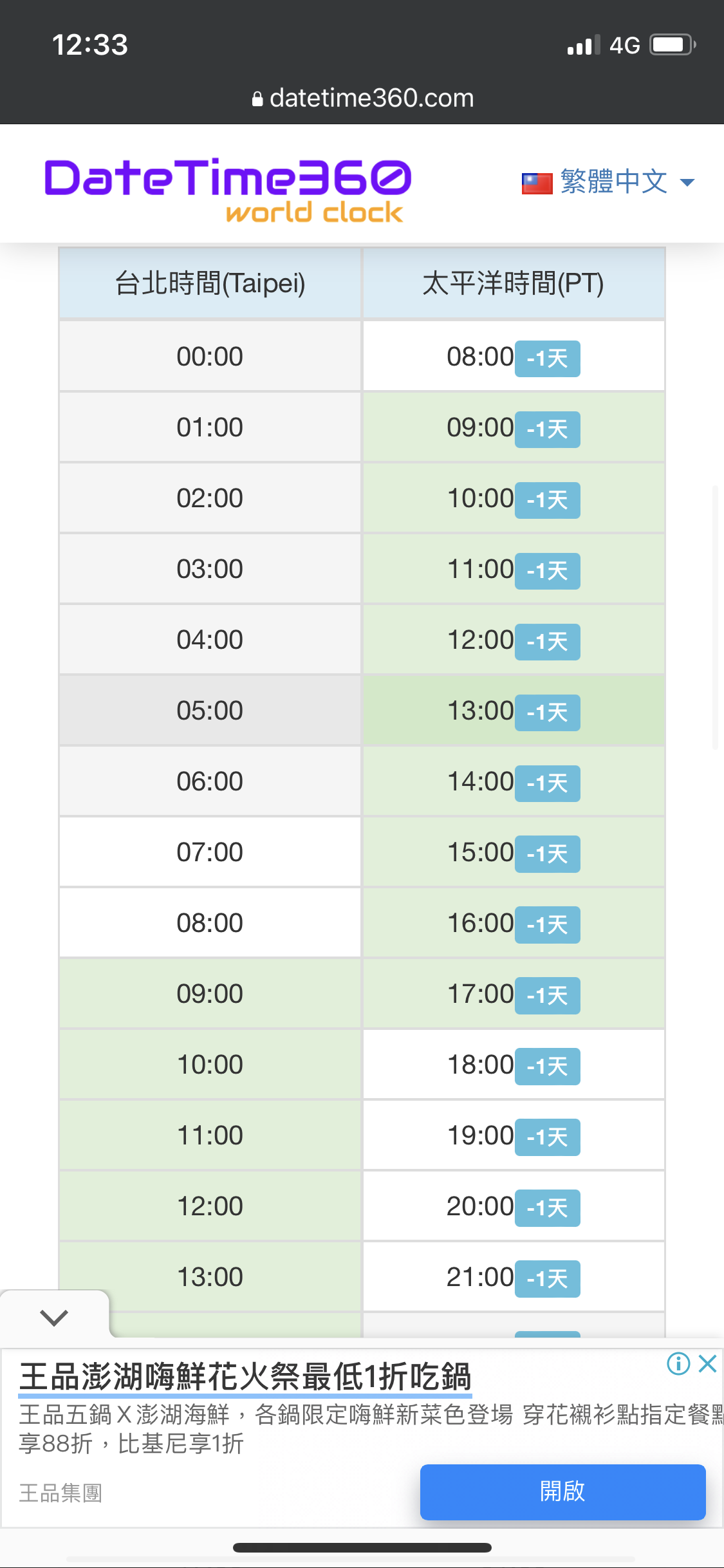Tap the -1天 badge next to 21:00

[548, 1279]
